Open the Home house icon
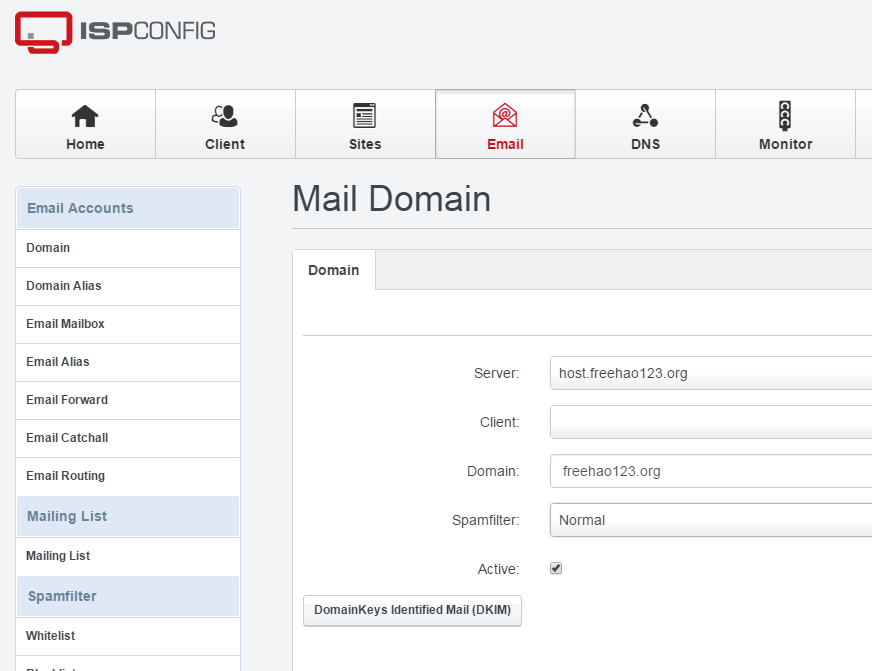This screenshot has width=872, height=671. (x=85, y=116)
